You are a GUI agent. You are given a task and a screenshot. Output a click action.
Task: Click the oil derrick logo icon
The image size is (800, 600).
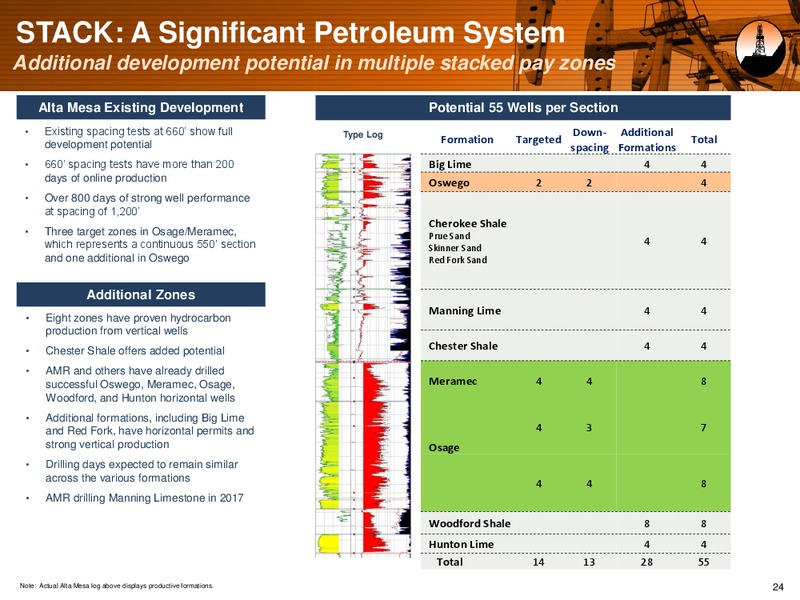(760, 49)
